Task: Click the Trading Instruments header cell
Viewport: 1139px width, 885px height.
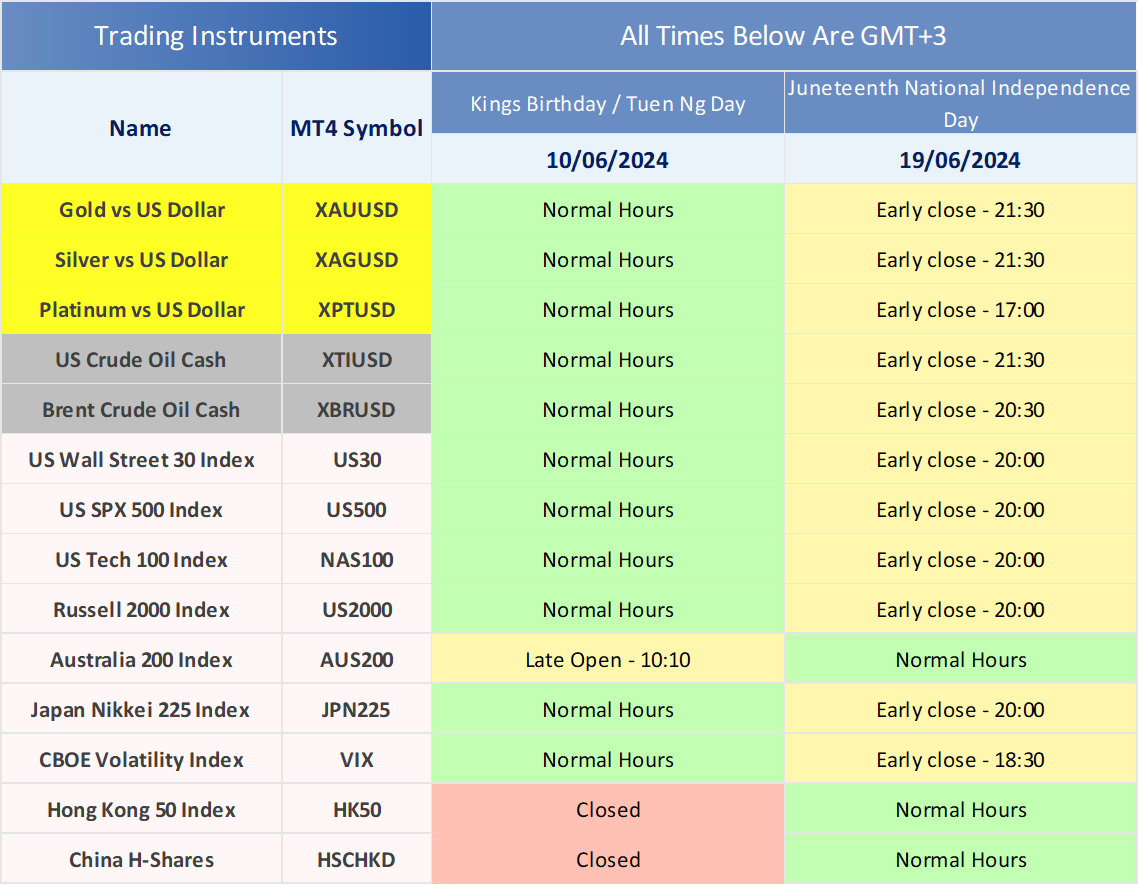Action: click(215, 36)
